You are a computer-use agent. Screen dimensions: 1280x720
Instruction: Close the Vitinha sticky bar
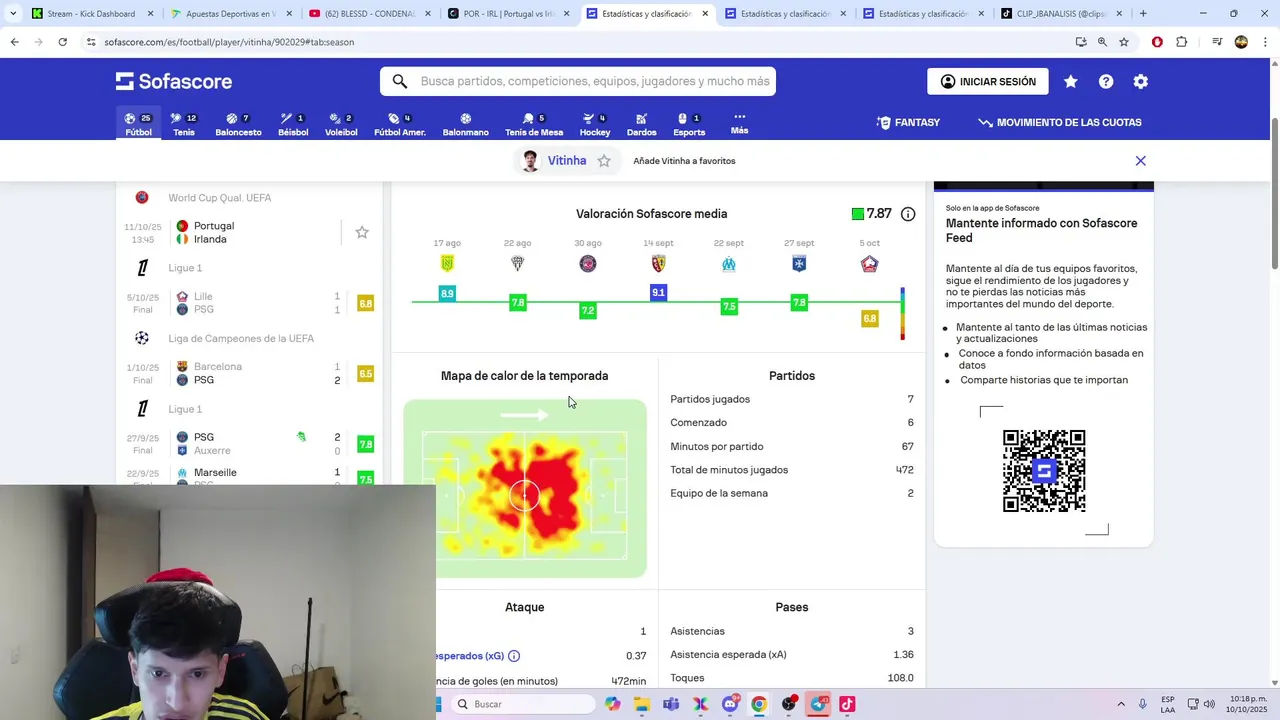(1140, 161)
